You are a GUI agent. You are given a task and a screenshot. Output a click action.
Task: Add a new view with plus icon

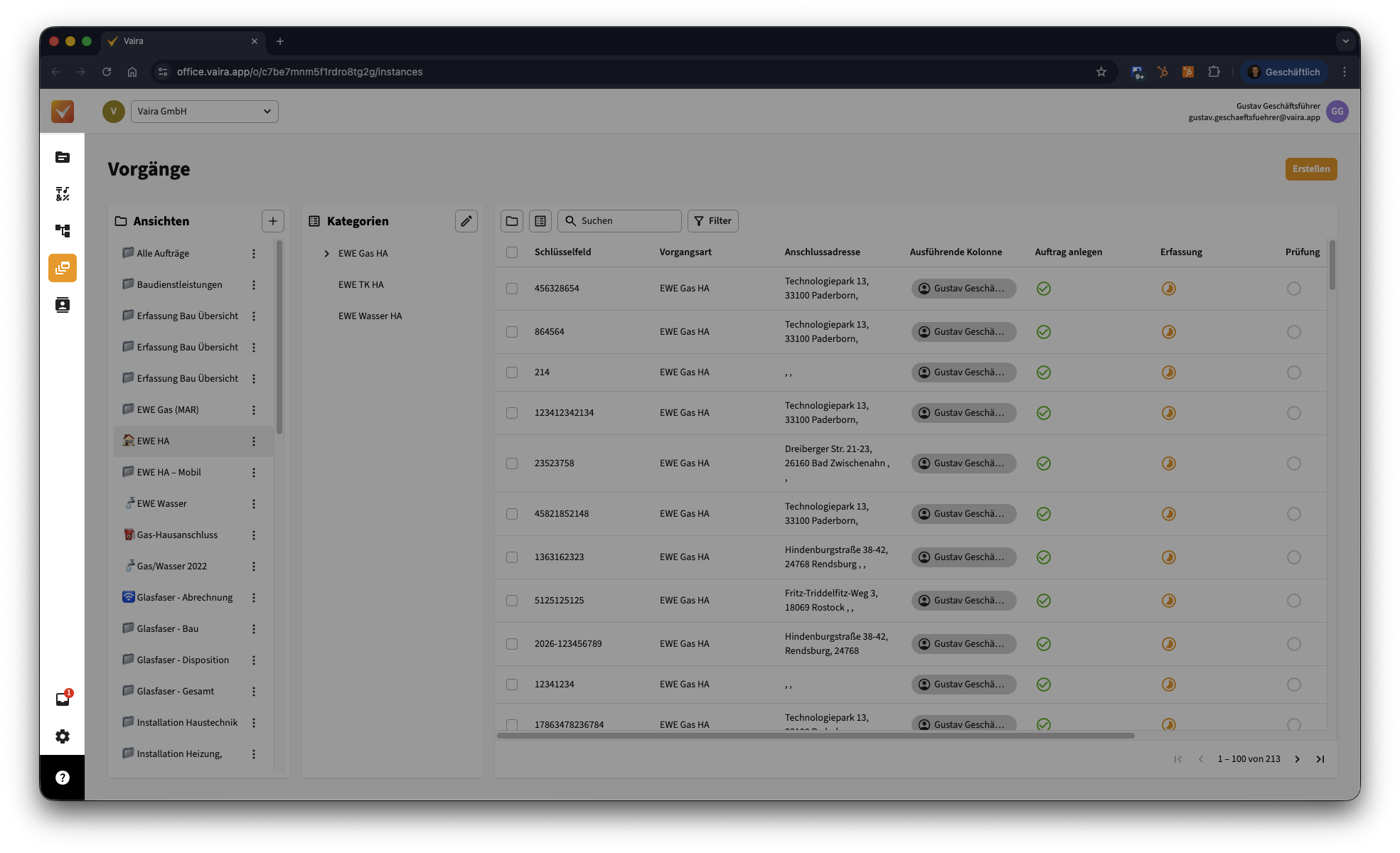click(x=273, y=221)
